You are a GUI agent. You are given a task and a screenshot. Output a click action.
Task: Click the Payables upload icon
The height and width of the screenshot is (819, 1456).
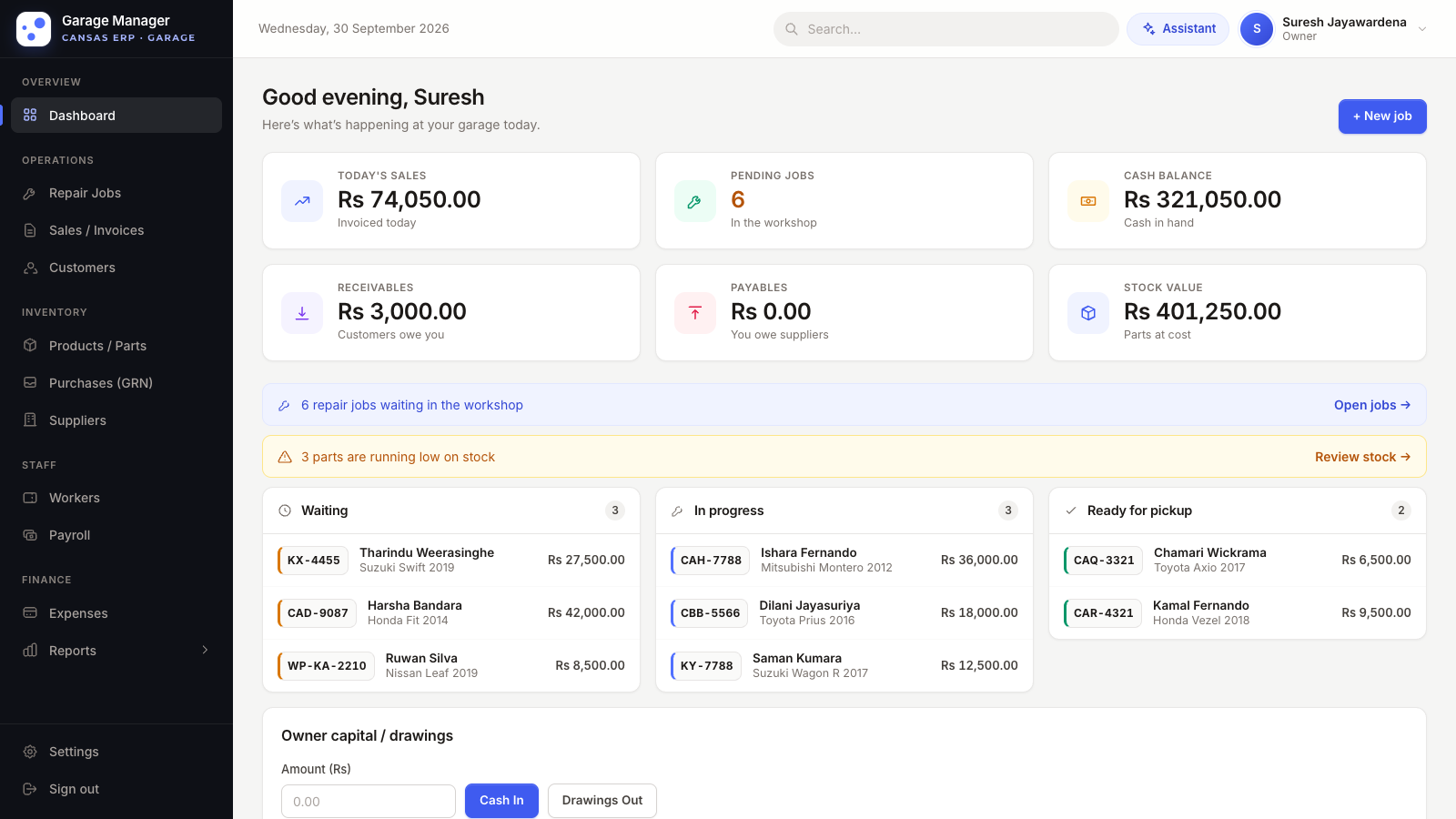coord(695,313)
